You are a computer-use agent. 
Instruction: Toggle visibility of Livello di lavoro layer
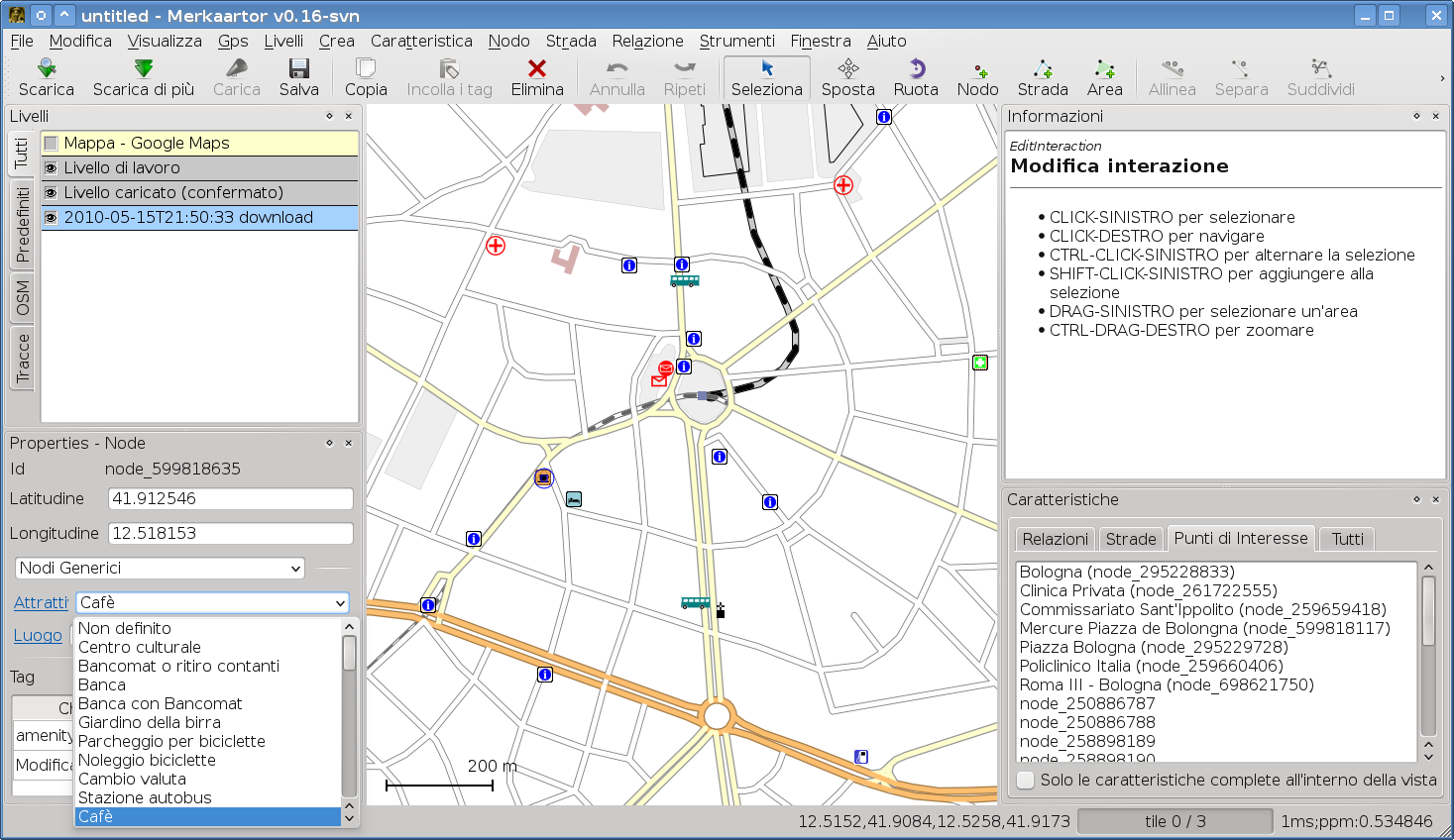(x=52, y=168)
